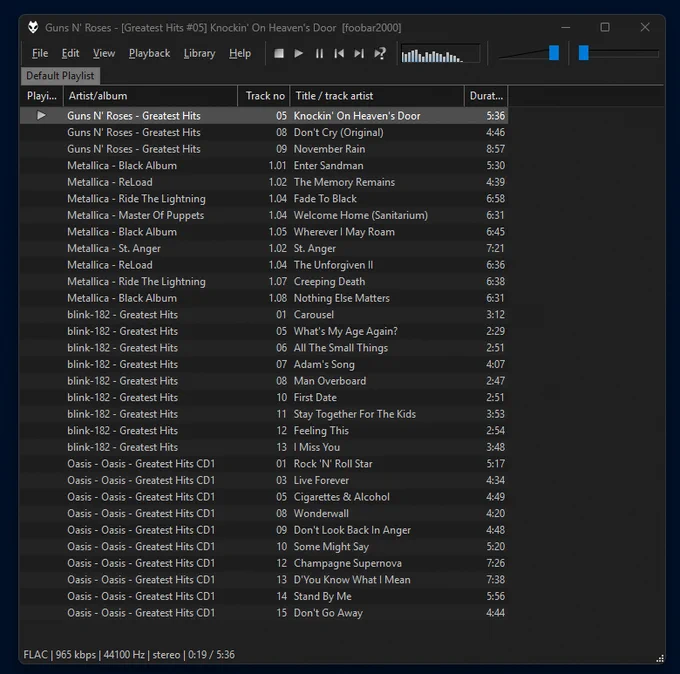Select the Default Playlist tab
This screenshot has height=674, width=680.
pos(60,75)
